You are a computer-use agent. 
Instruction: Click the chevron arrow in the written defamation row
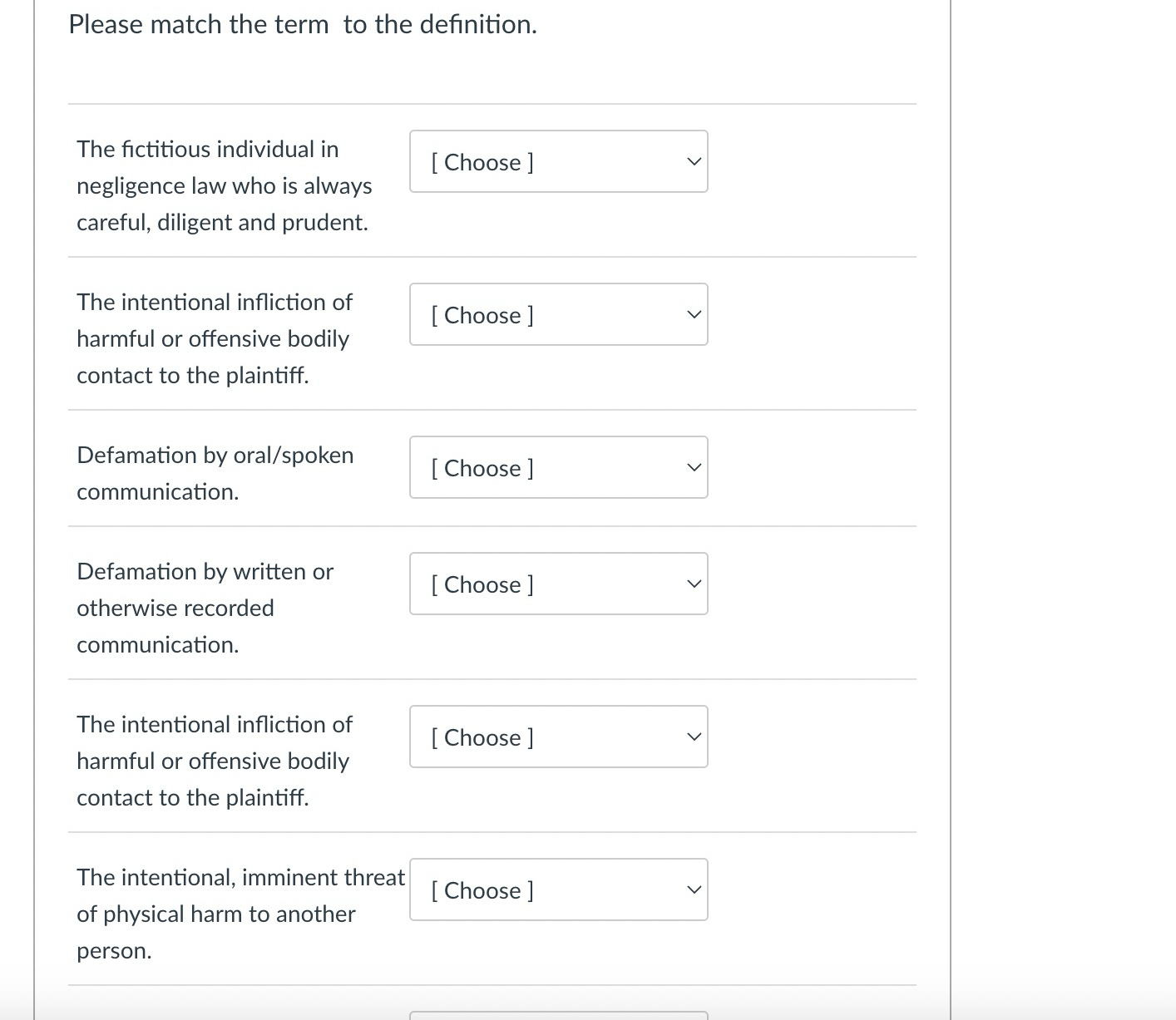(x=694, y=584)
